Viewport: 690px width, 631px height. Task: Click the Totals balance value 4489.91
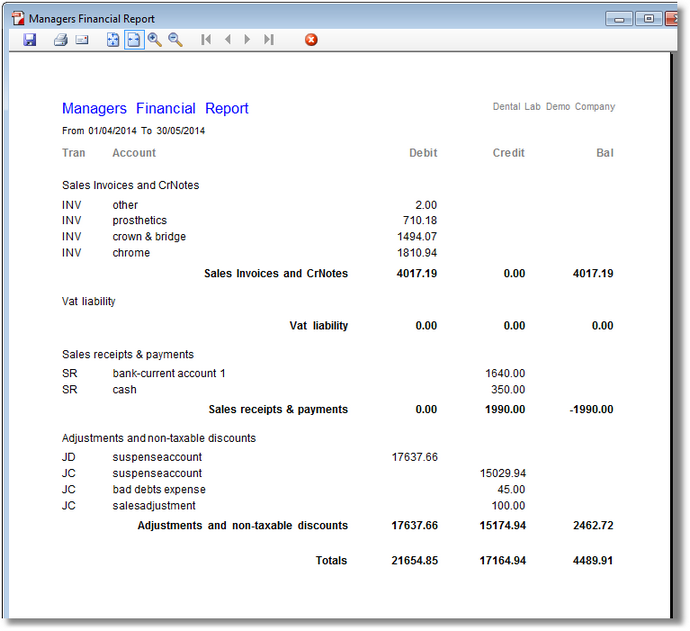(592, 561)
